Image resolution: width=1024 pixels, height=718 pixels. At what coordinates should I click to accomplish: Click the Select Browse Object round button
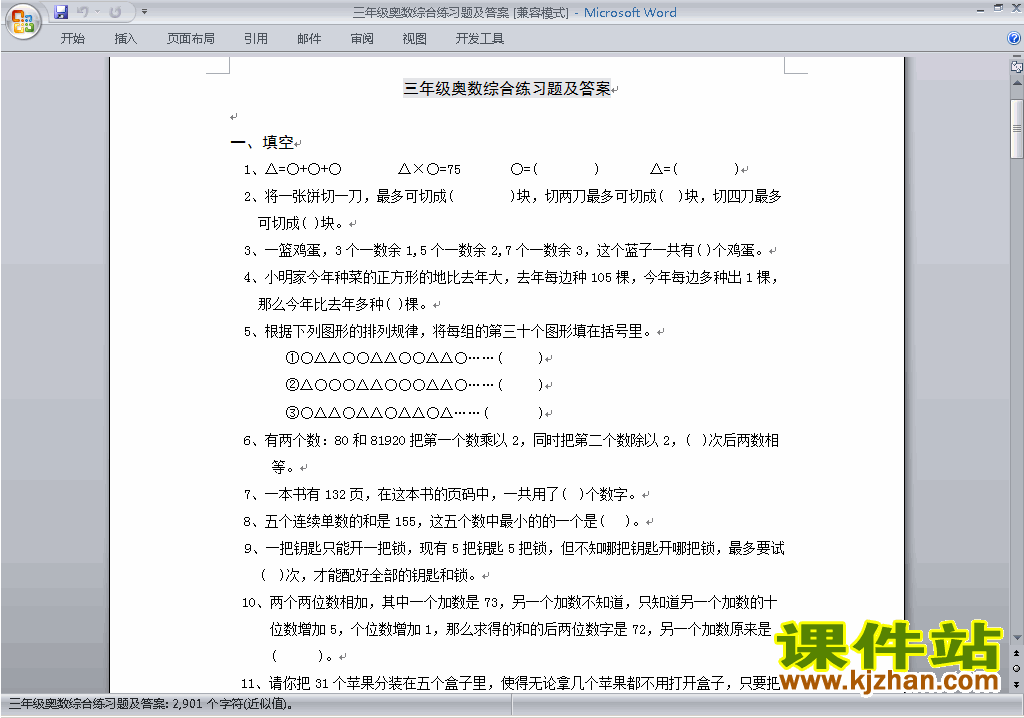(1016, 668)
